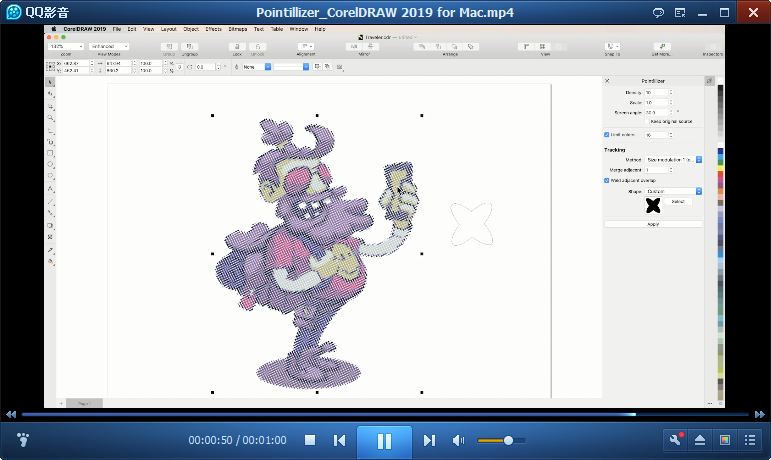Mute the QQ player volume
The image size is (771, 460).
458,440
